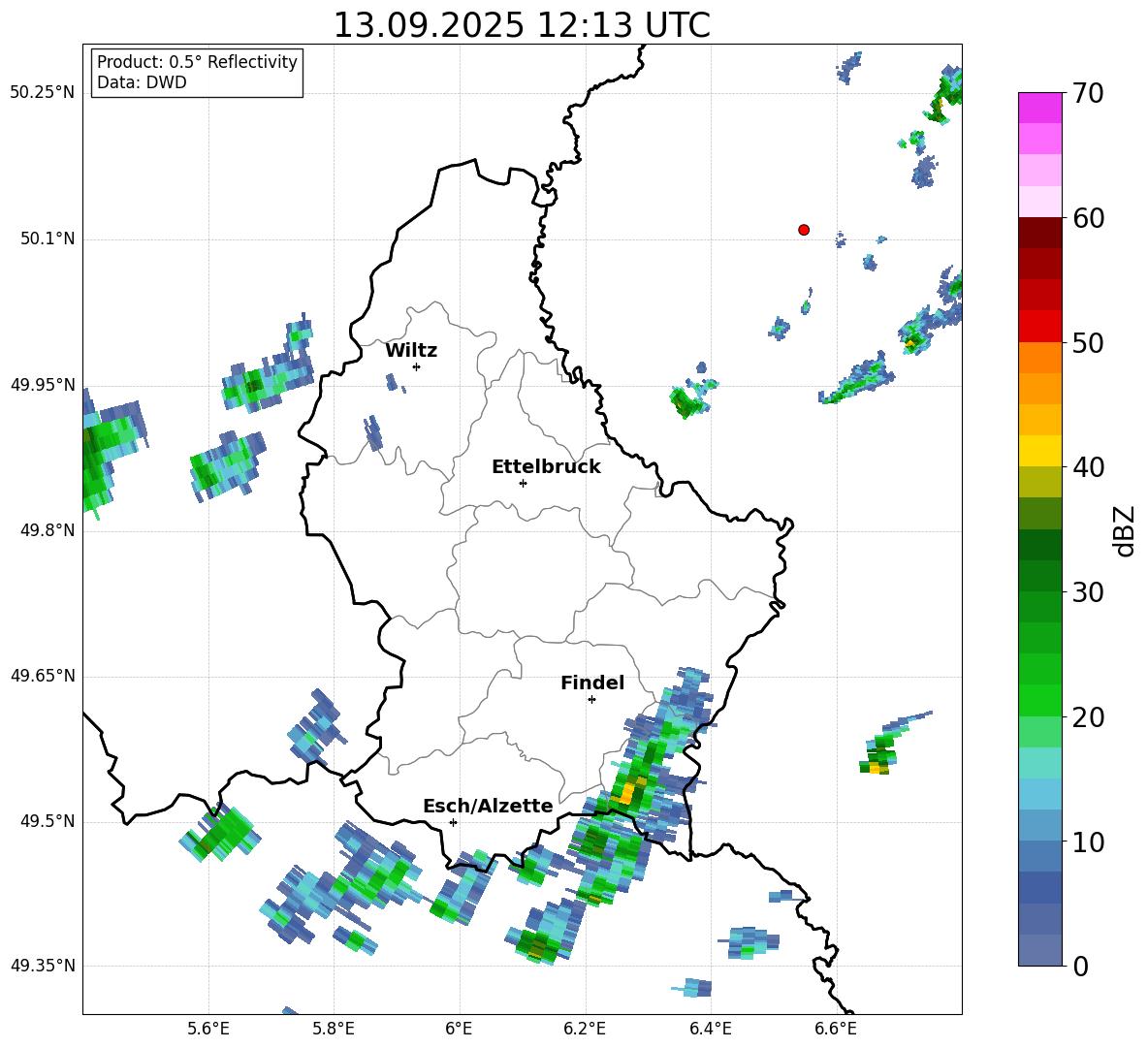Click the "Product: 0.5° Reflectivity" text
This screenshot has height=1048, width=1148.
197,62
